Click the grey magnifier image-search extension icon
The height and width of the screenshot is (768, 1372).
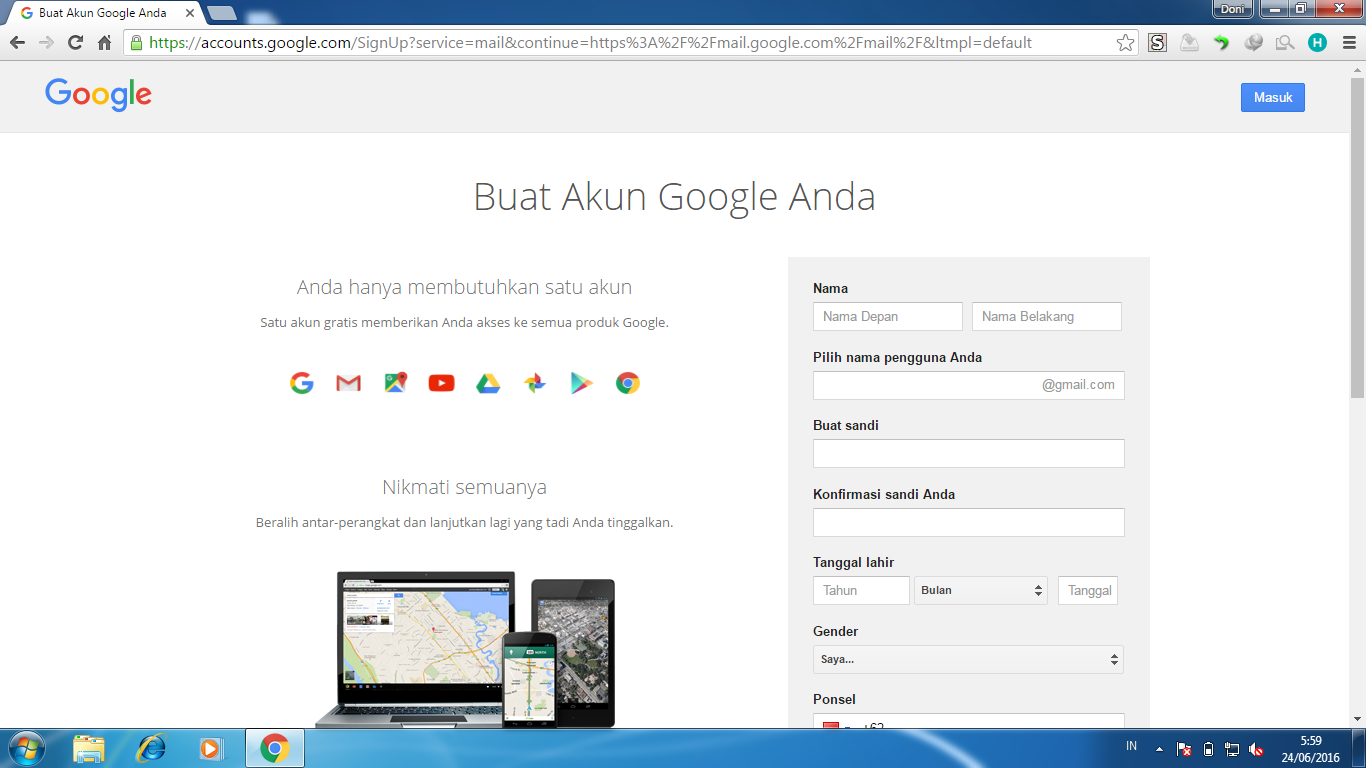(x=1285, y=43)
